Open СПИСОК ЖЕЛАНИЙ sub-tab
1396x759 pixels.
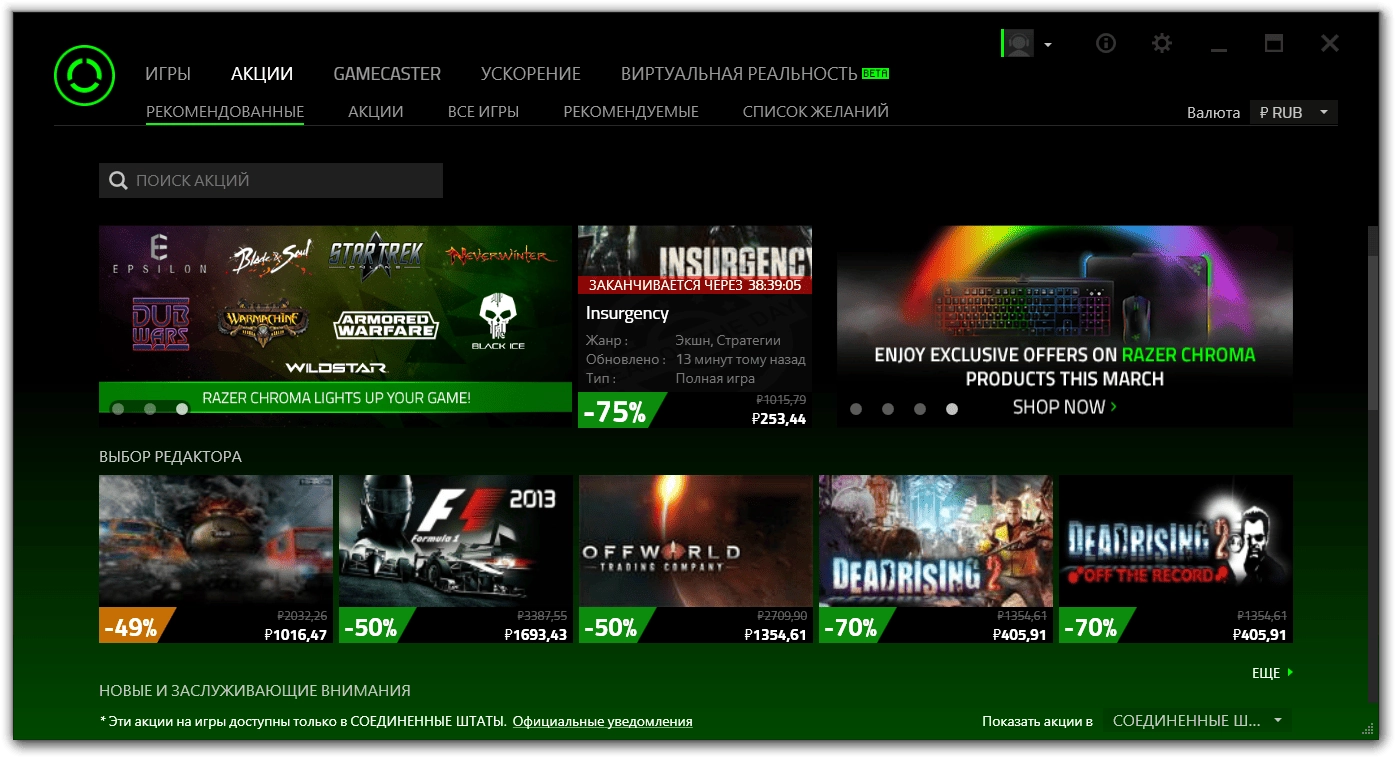pos(816,112)
